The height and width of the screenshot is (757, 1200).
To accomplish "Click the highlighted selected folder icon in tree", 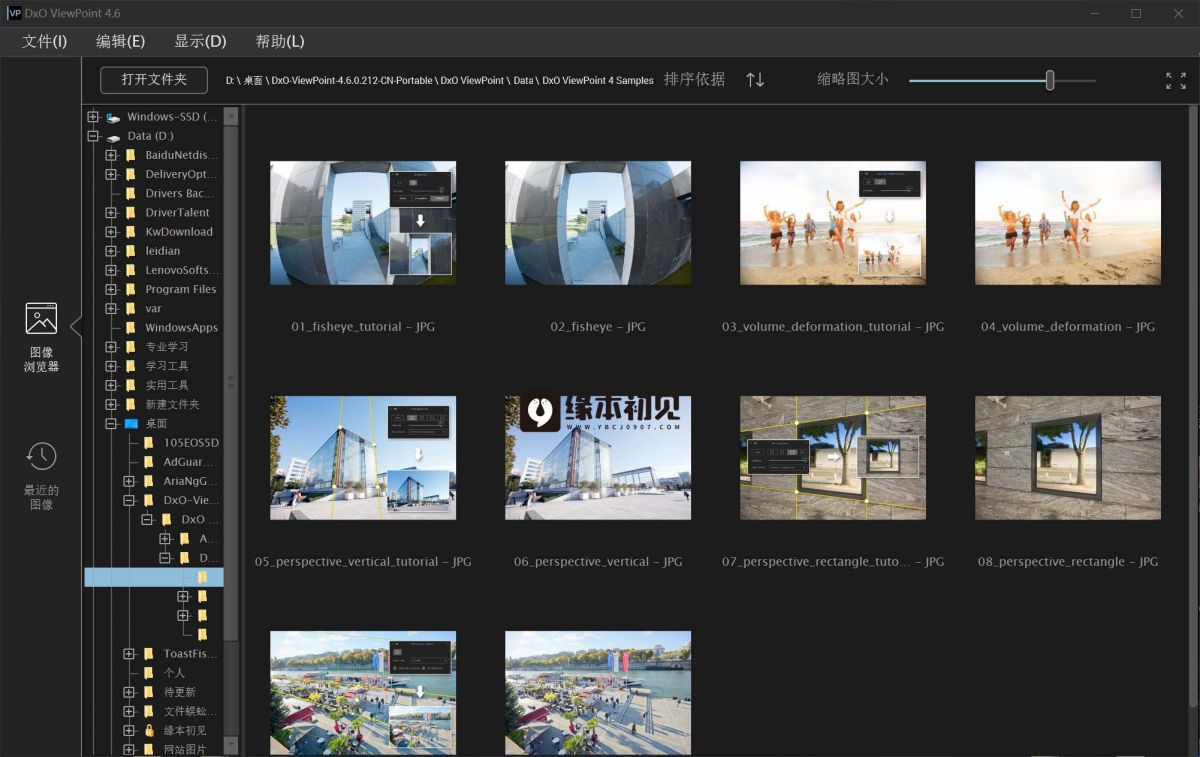I will tap(202, 577).
